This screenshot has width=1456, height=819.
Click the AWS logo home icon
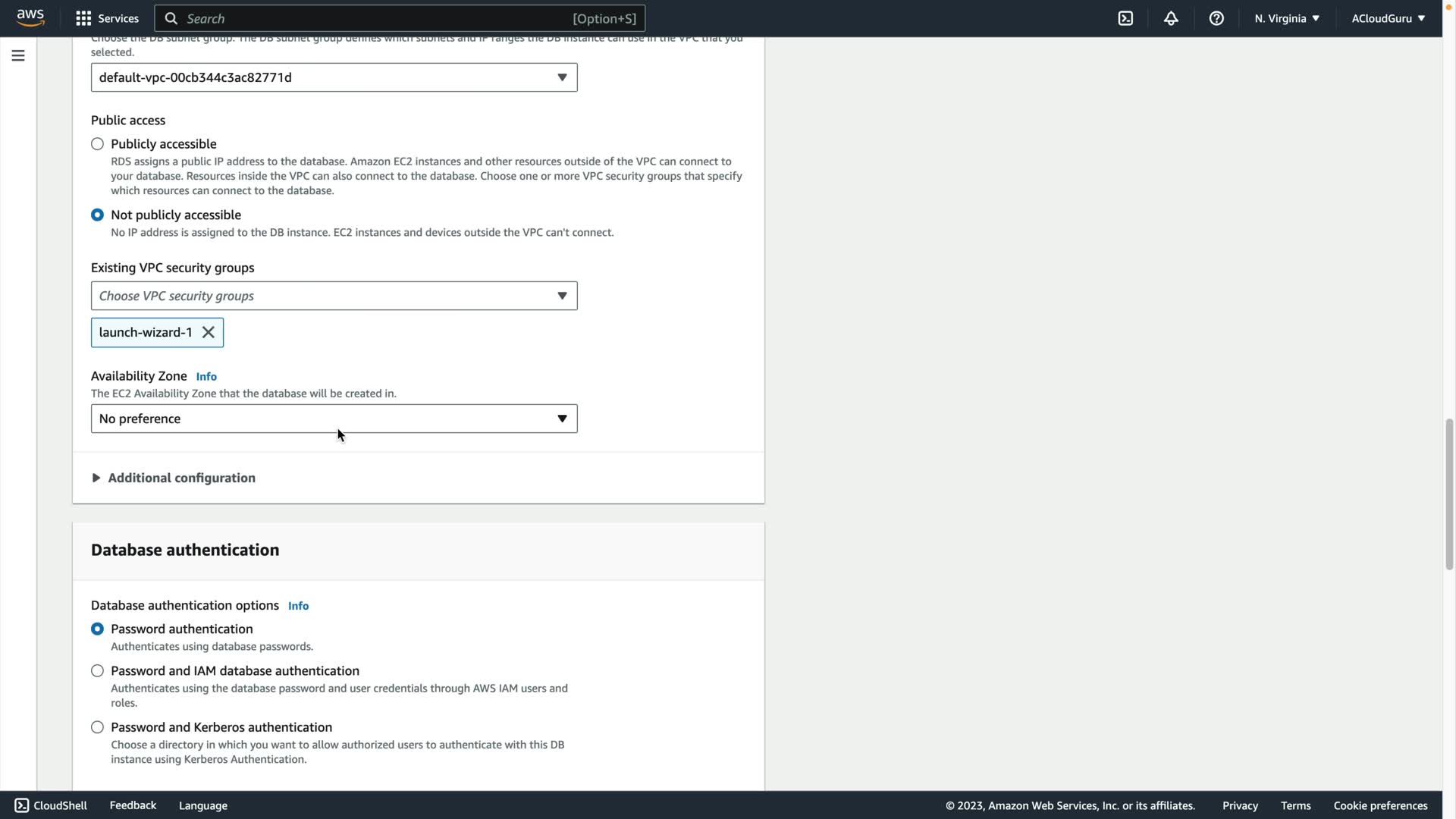point(30,18)
